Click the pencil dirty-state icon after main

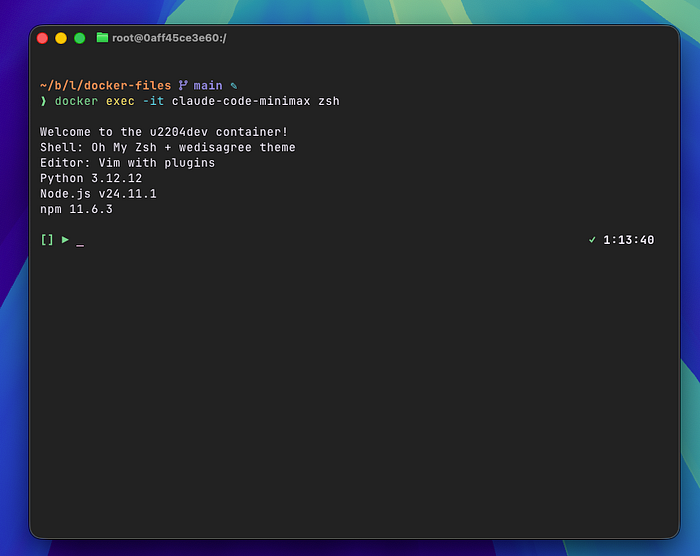click(x=233, y=86)
